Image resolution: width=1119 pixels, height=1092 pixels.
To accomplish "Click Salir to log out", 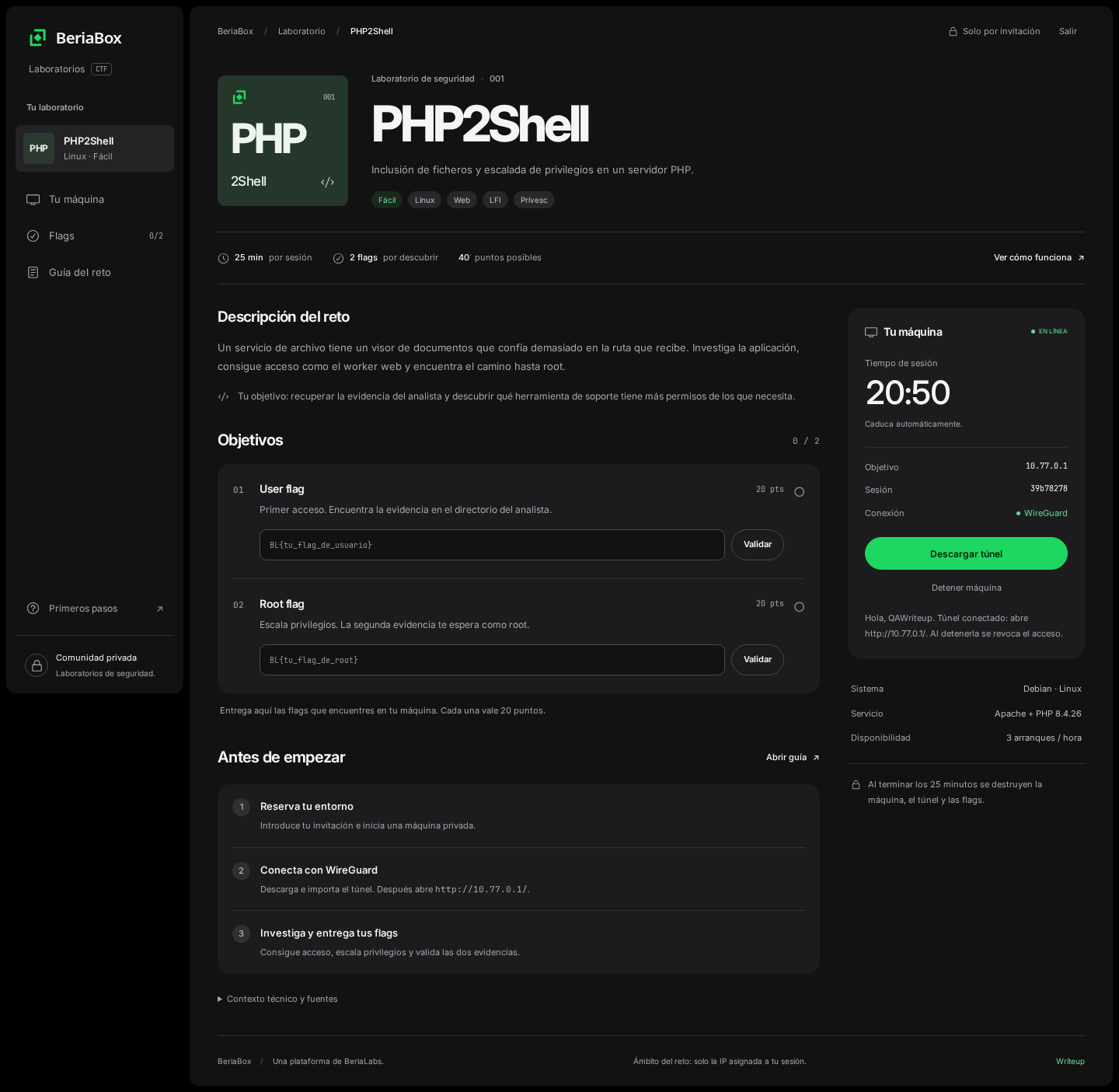I will coord(1068,31).
